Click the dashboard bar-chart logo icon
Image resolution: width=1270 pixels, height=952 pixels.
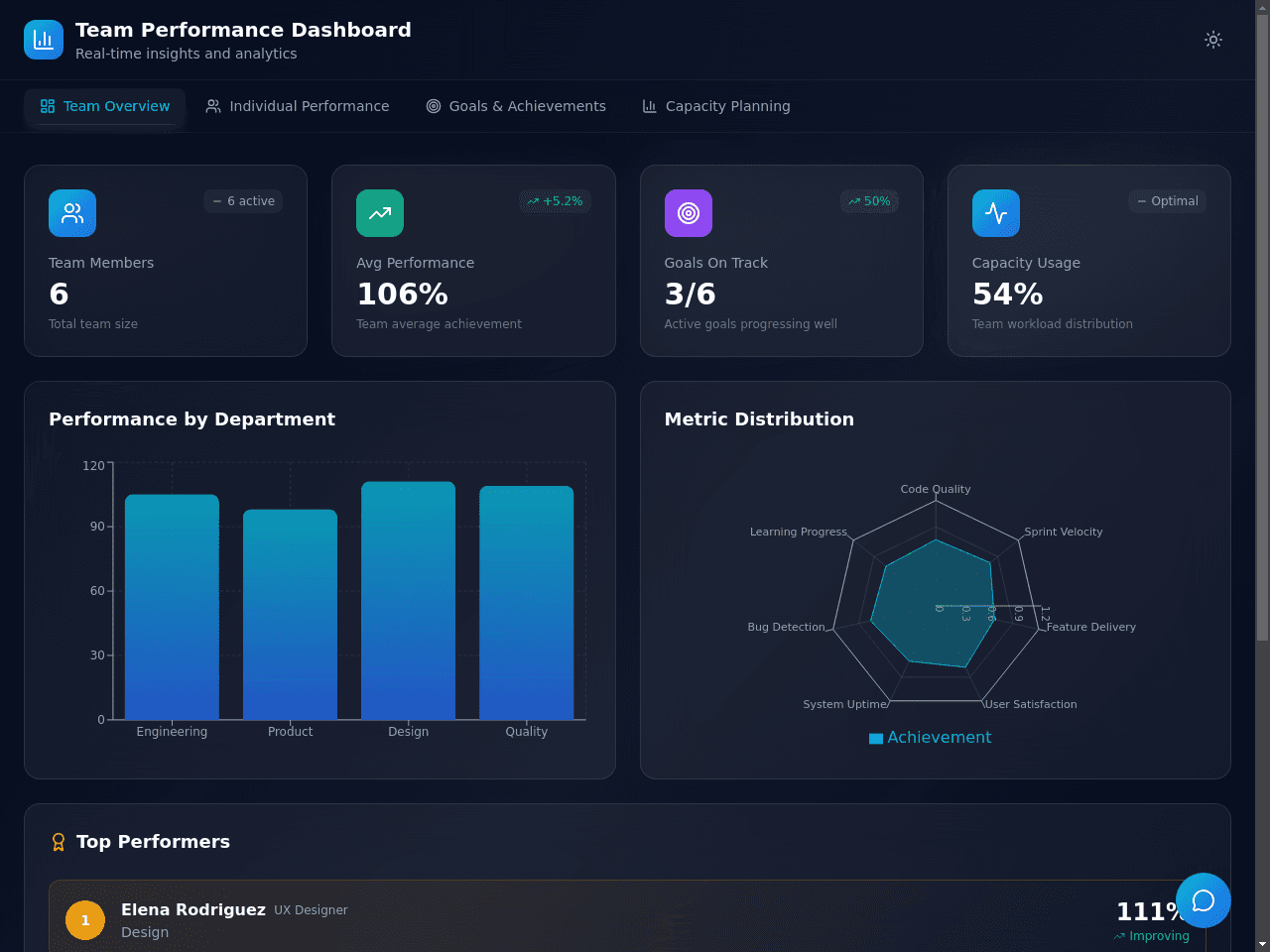pyautogui.click(x=44, y=40)
